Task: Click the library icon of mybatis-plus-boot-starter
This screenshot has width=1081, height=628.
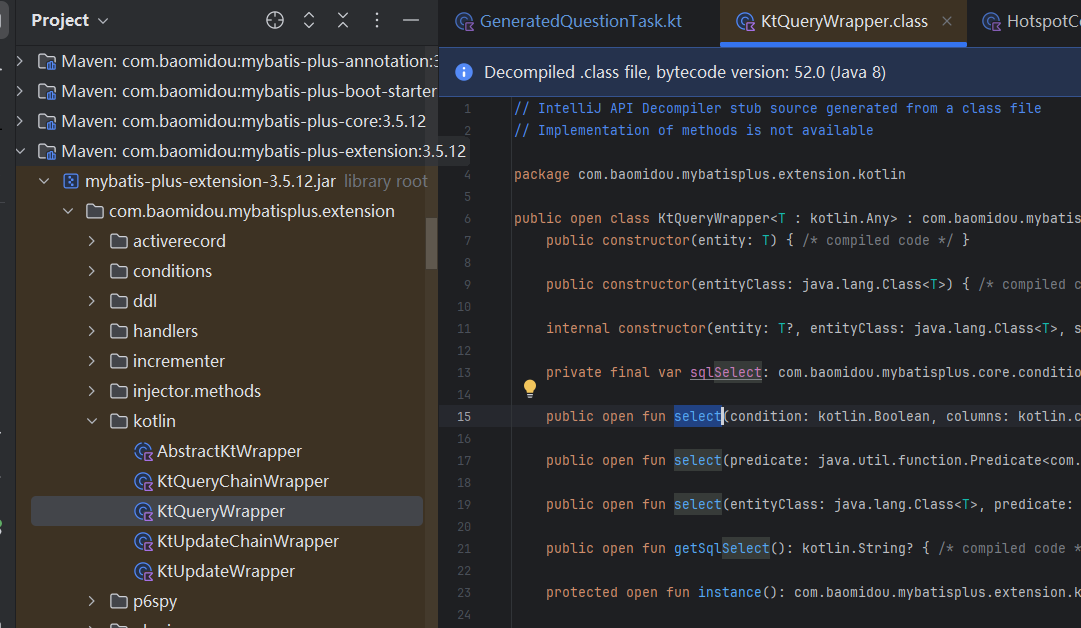Action: (x=47, y=92)
